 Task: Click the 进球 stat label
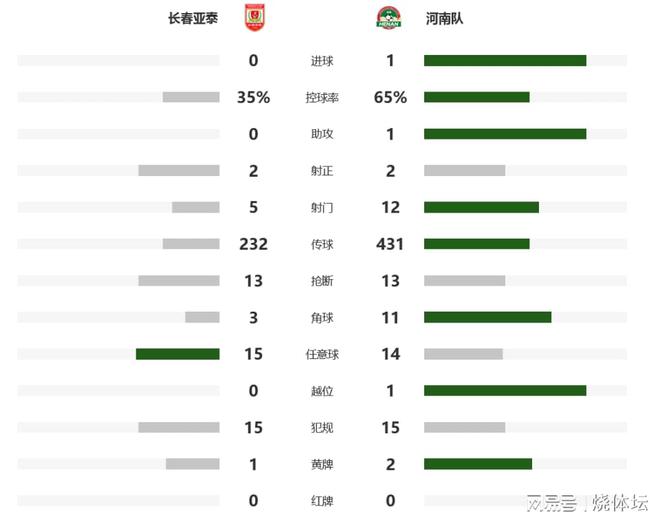(322, 61)
